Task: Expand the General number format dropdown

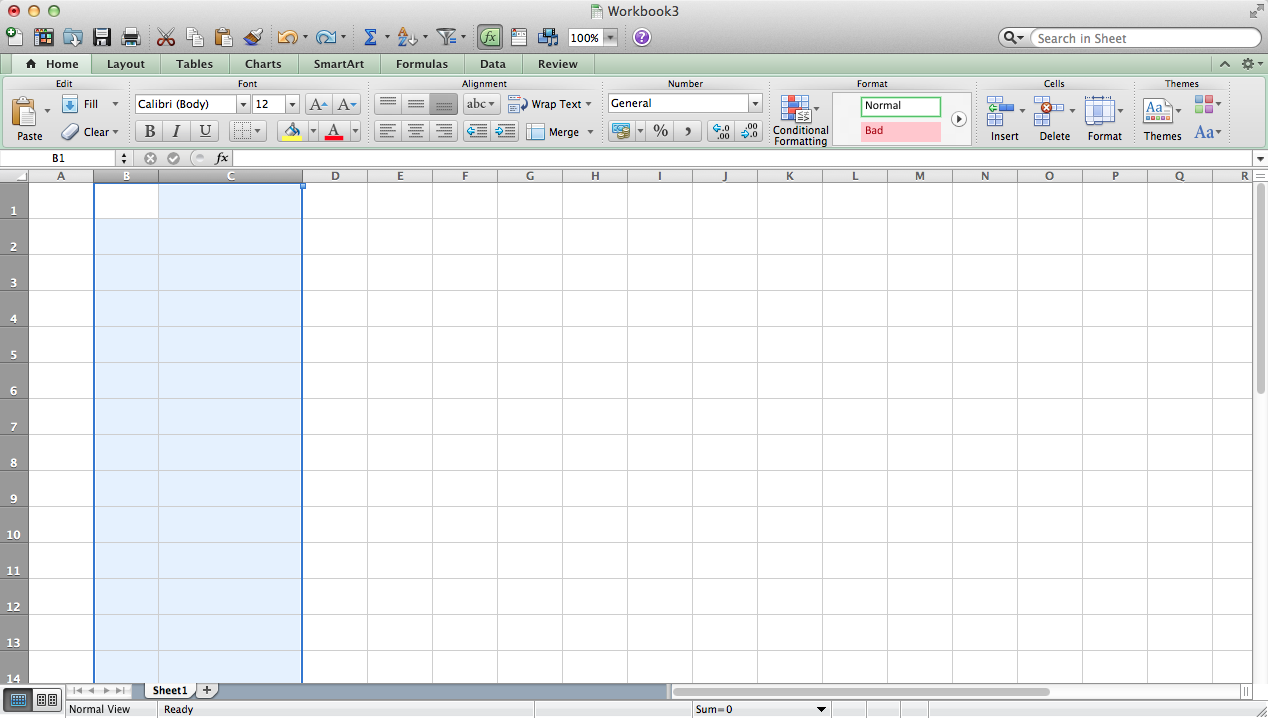Action: pos(754,103)
